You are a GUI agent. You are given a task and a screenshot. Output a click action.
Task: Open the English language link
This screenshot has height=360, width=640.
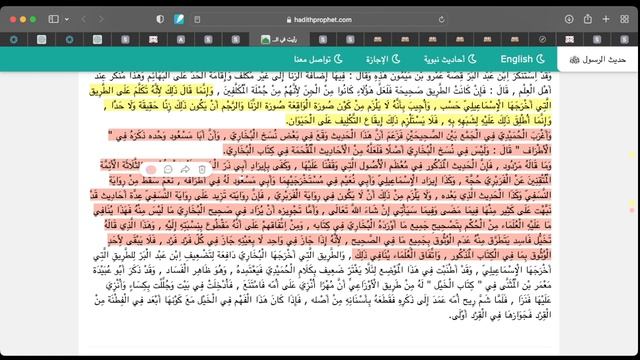pyautogui.click(x=522, y=59)
